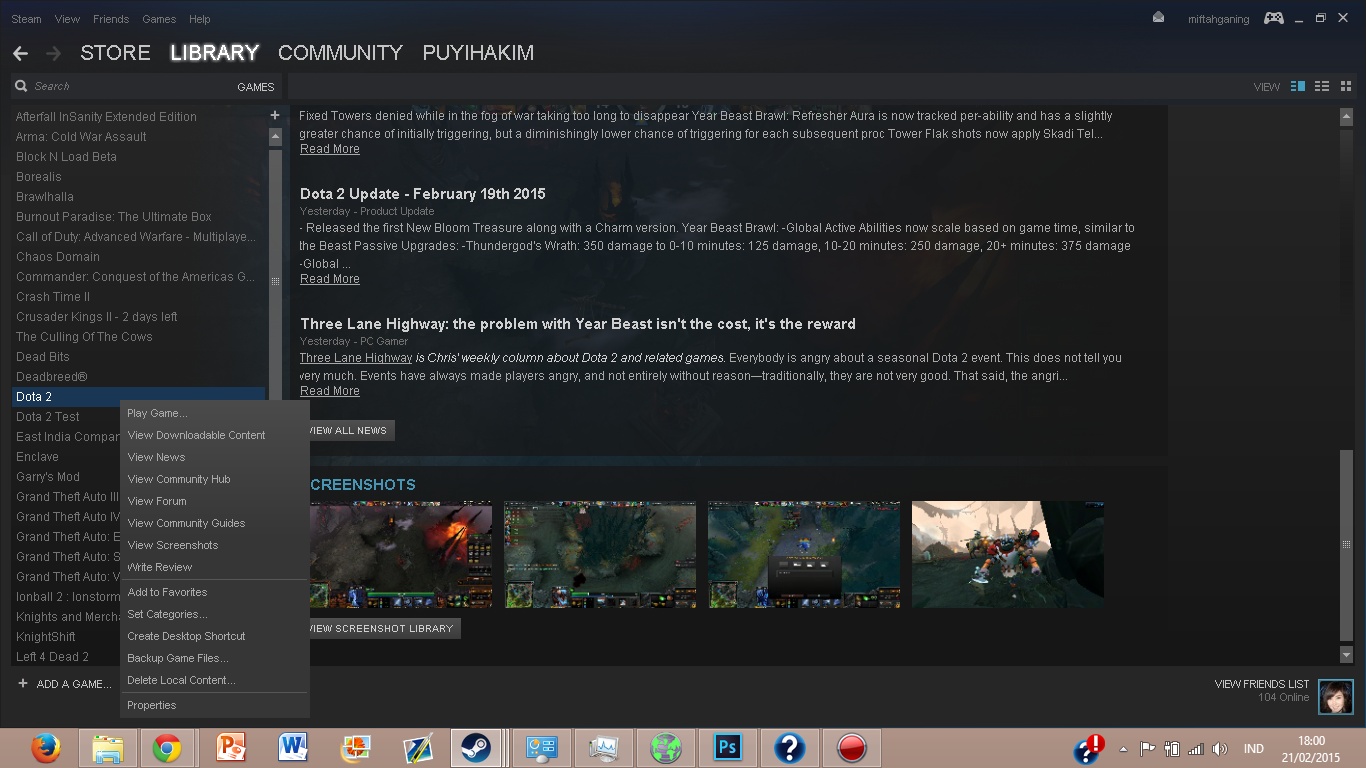Click the Steam icon in the taskbar

point(475,748)
